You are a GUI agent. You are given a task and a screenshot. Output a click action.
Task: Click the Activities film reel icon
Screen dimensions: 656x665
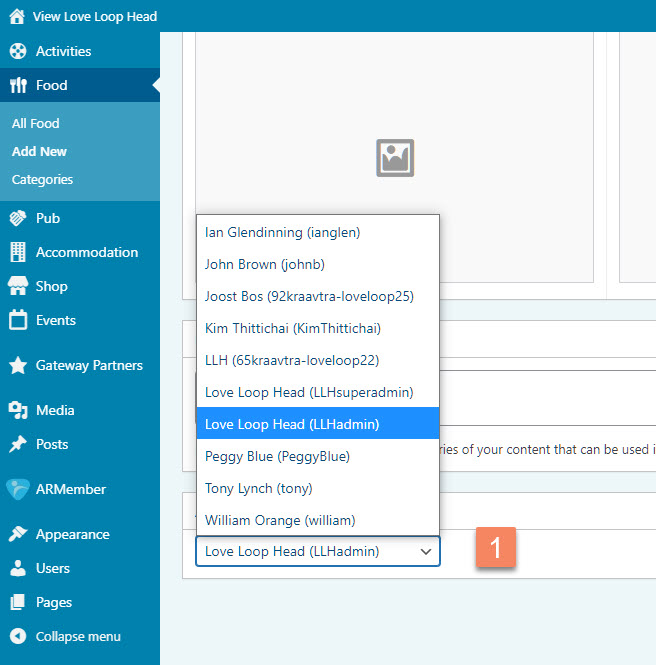pos(17,51)
